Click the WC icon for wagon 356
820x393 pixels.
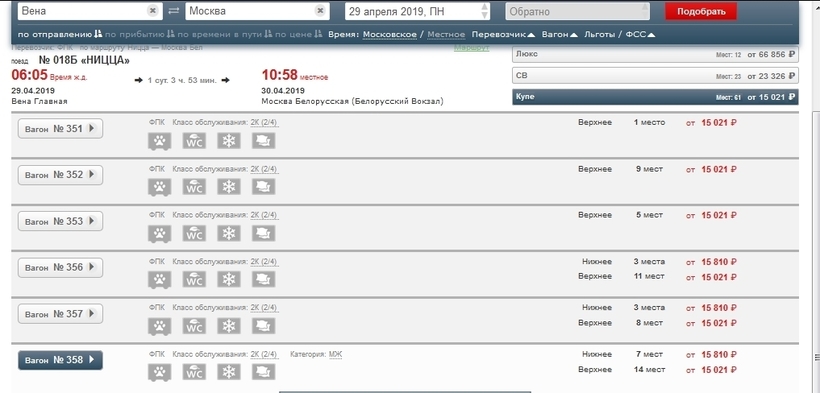tap(194, 279)
